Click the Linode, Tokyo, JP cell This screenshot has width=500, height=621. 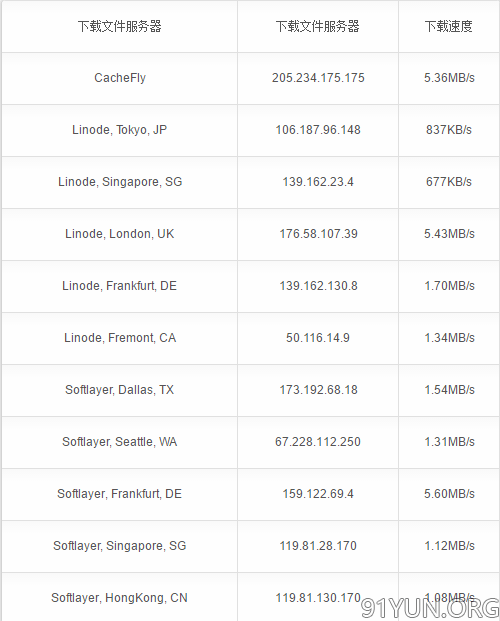tap(120, 130)
